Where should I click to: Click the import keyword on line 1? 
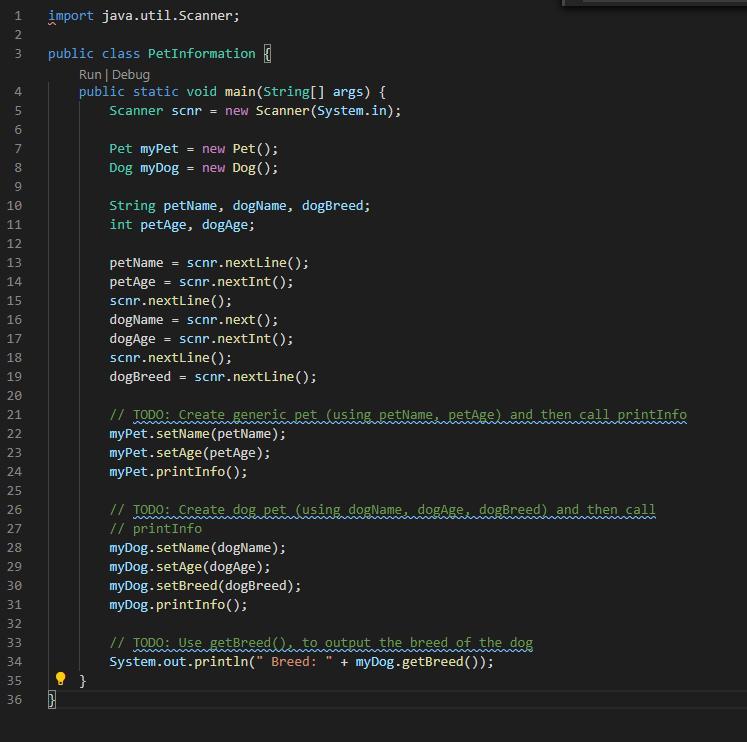click(70, 16)
